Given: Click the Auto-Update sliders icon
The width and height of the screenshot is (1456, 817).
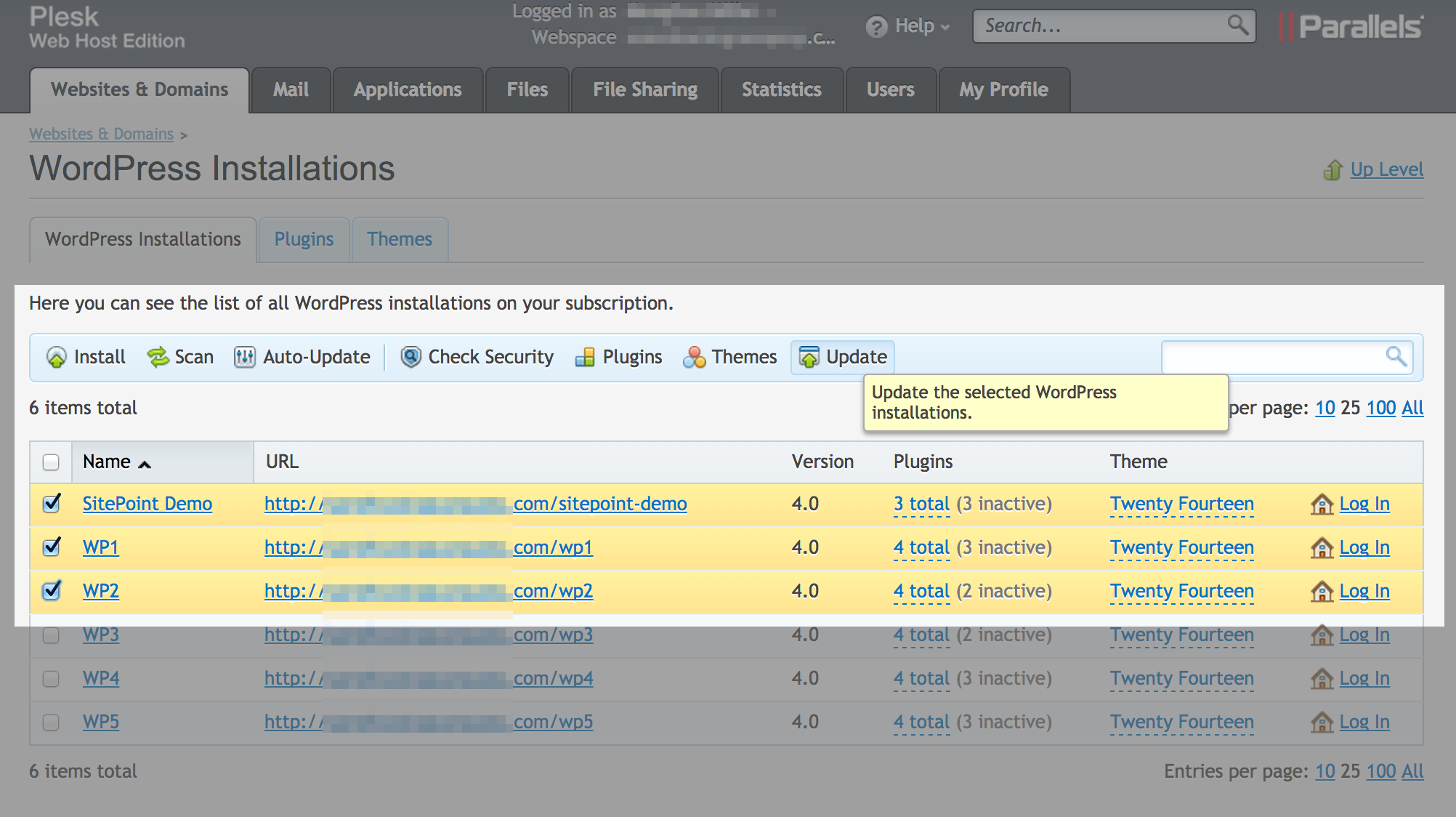Looking at the screenshot, I should (245, 357).
